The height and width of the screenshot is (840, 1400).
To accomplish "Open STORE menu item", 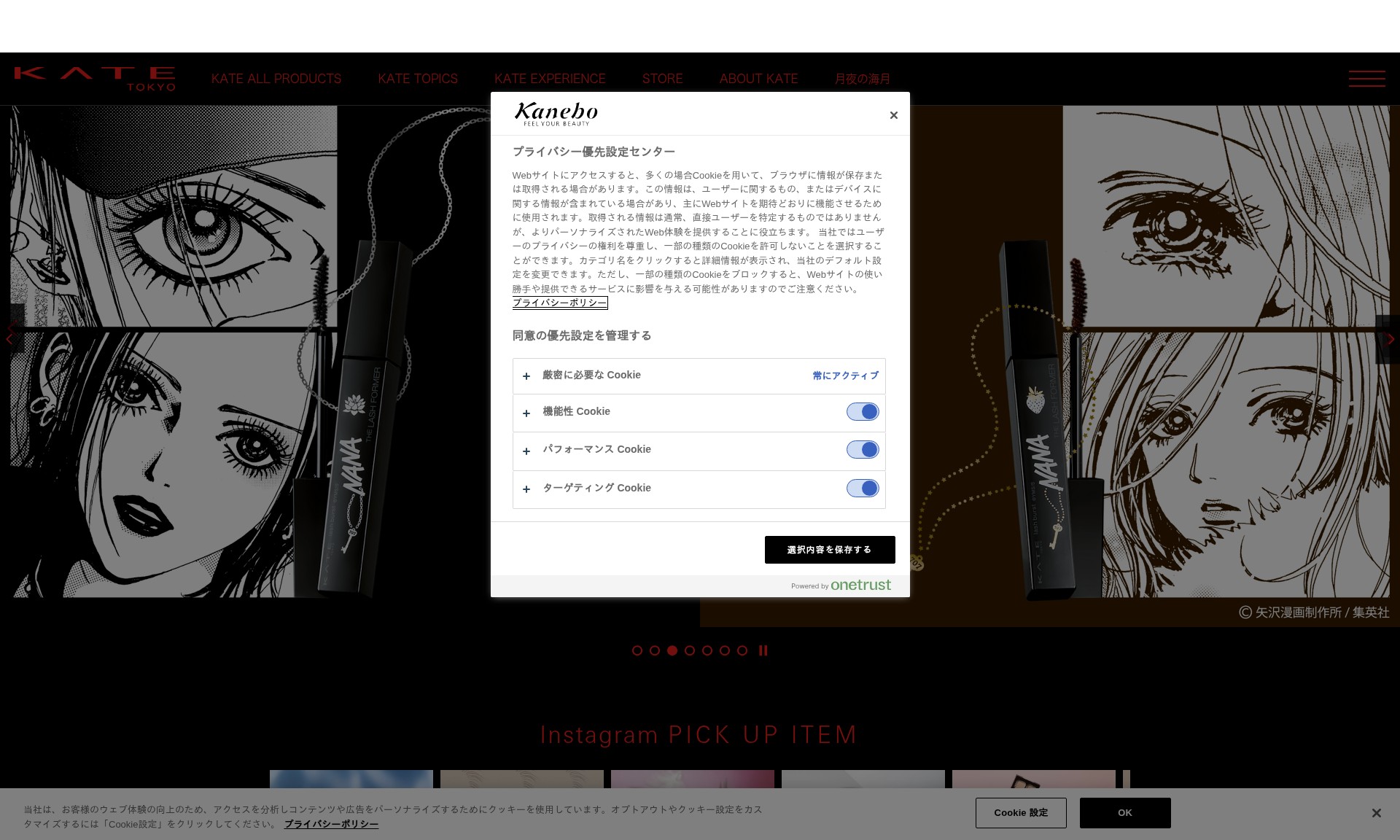I will tap(662, 79).
